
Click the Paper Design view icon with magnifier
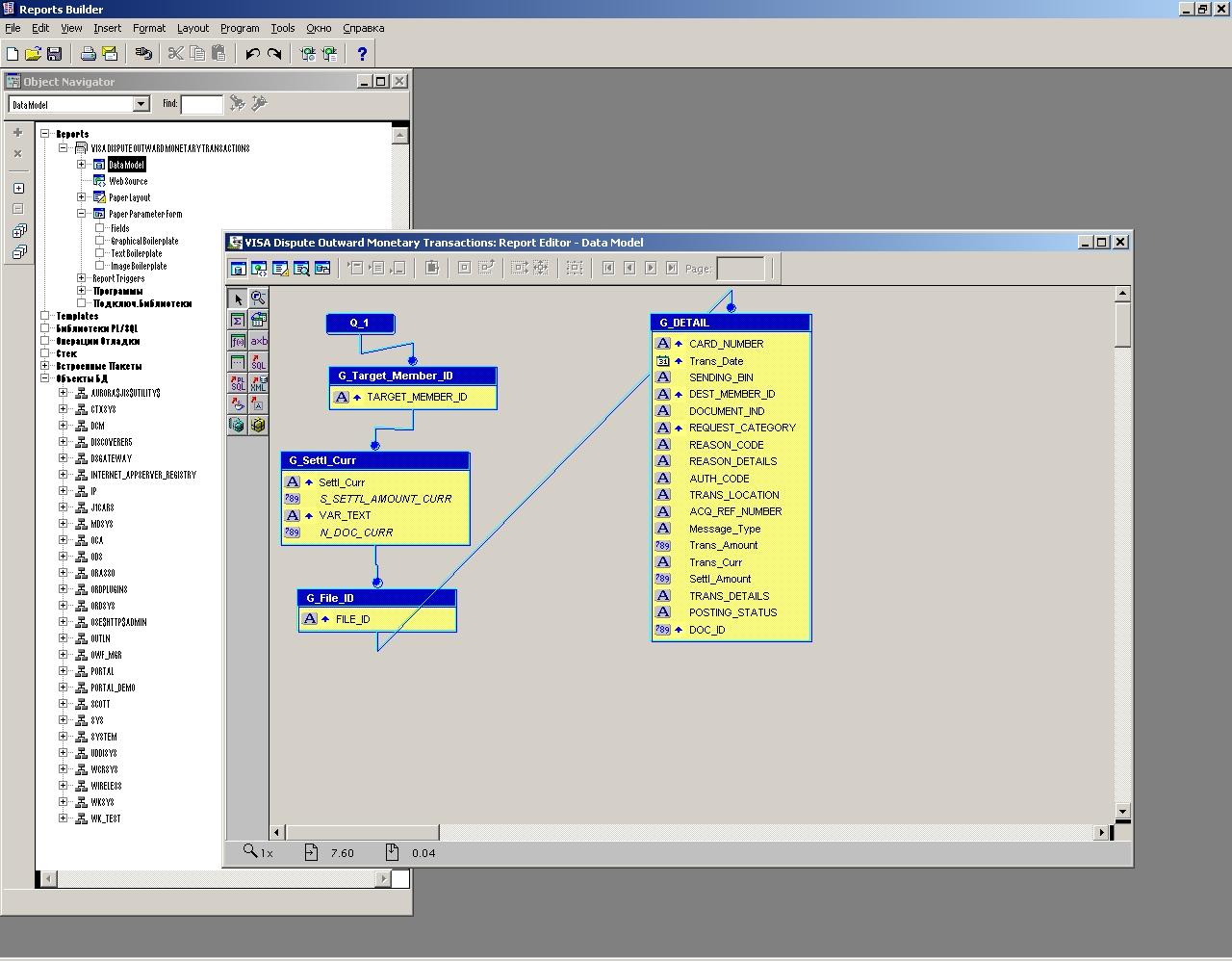click(301, 268)
